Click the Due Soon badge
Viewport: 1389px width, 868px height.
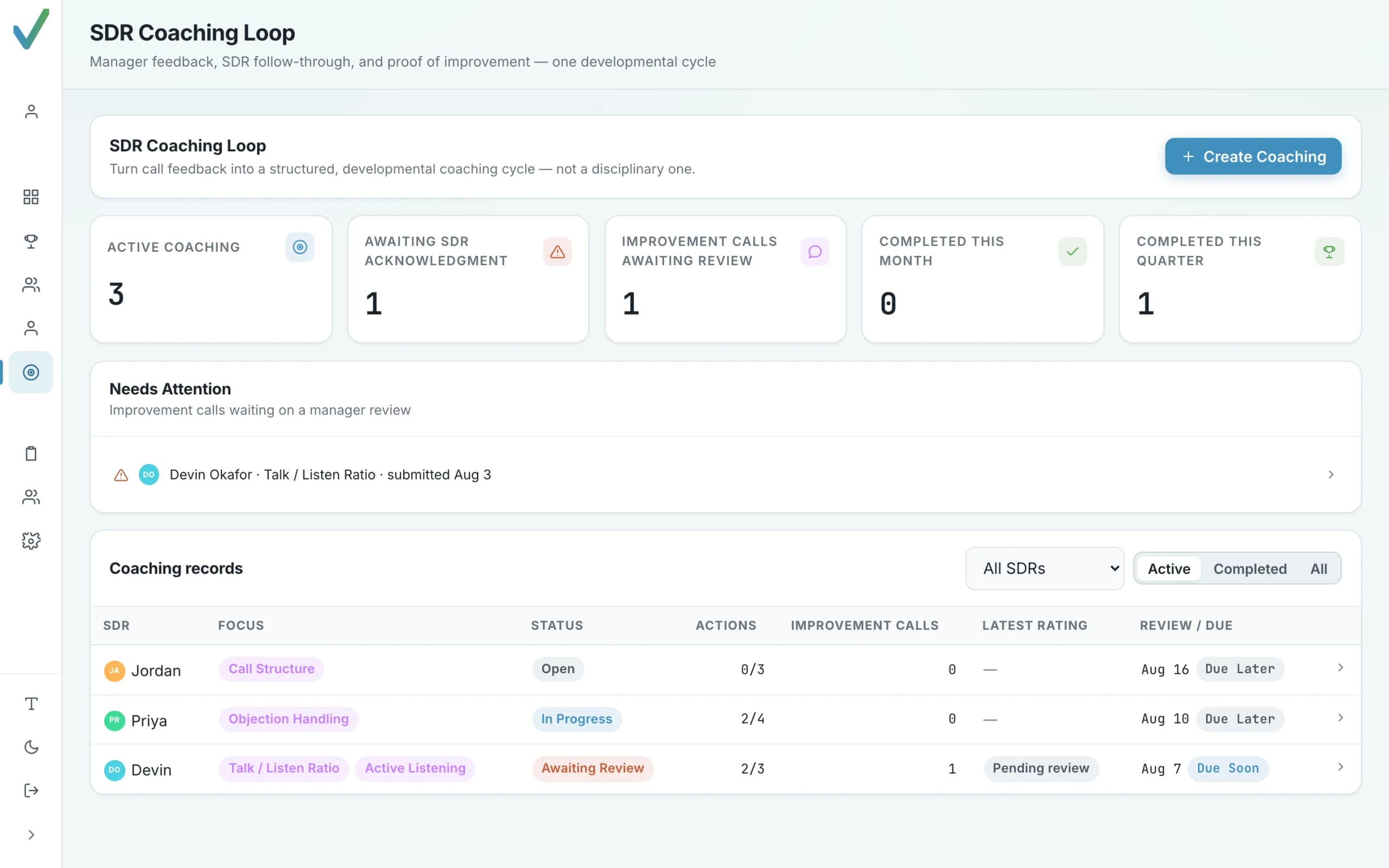pyautogui.click(x=1228, y=768)
